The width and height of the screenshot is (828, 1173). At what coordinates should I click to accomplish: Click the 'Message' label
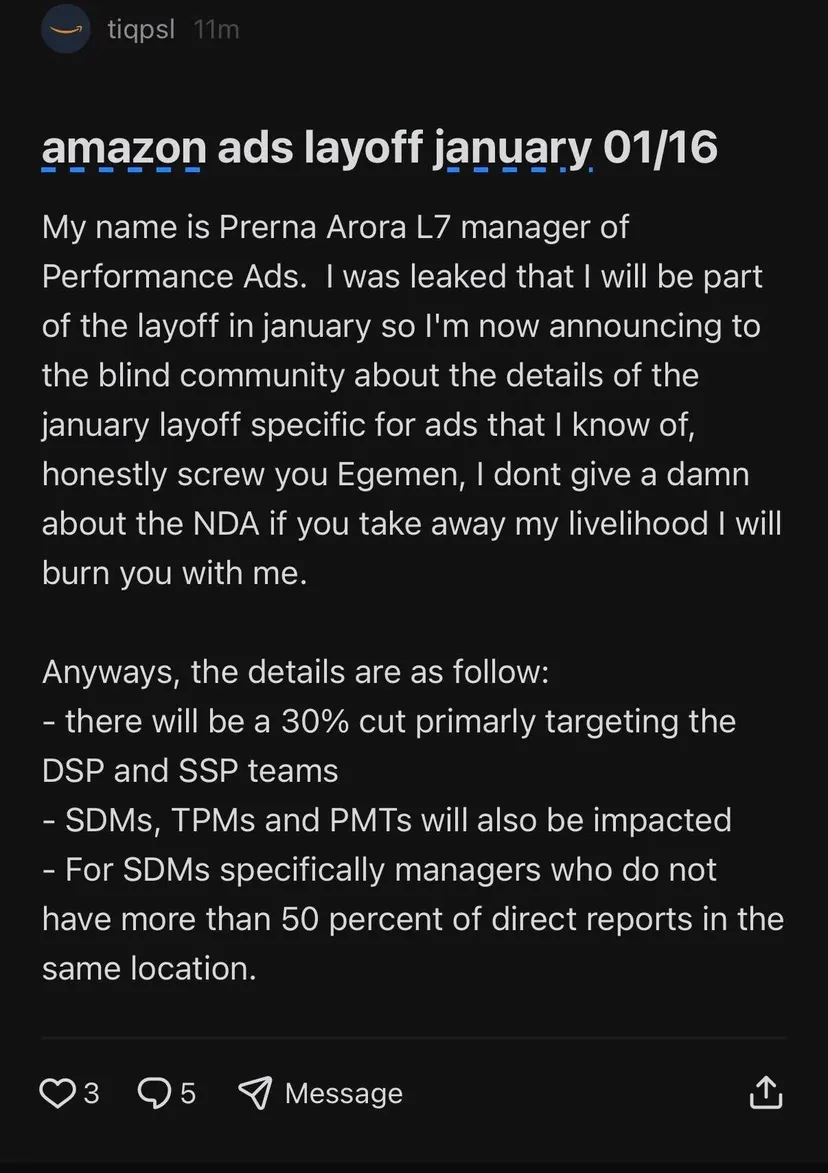pos(344,1094)
